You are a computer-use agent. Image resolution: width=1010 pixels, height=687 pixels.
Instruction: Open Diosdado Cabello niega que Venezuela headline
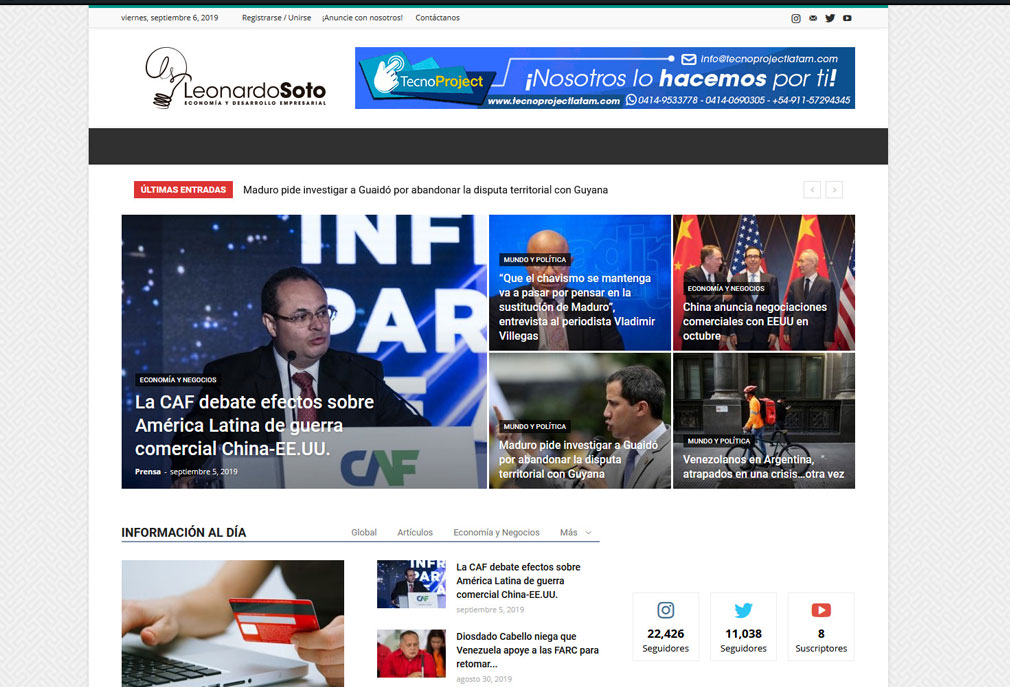coord(528,650)
